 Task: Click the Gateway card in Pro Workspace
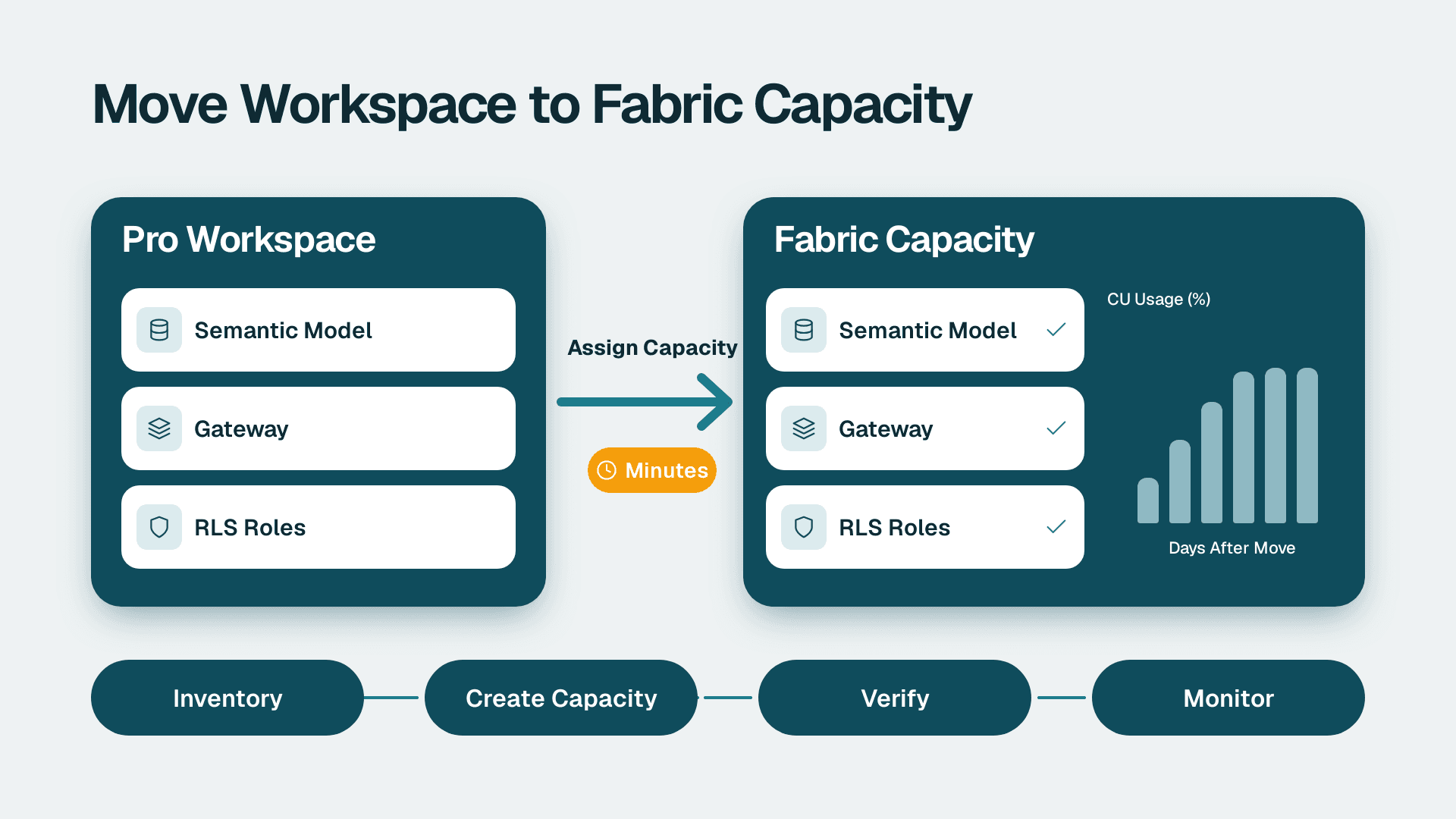coord(318,428)
